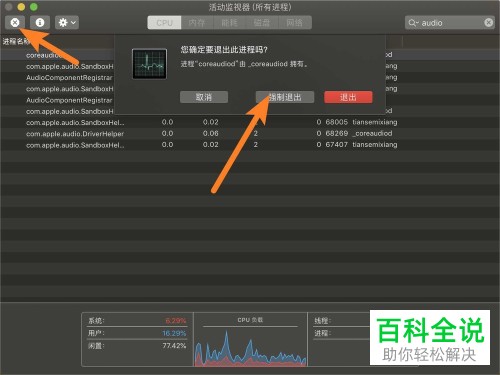This screenshot has height=375, width=500.
Task: Click the _coreaudiod user cell of the DriverHelper row
Action: click(x=372, y=133)
